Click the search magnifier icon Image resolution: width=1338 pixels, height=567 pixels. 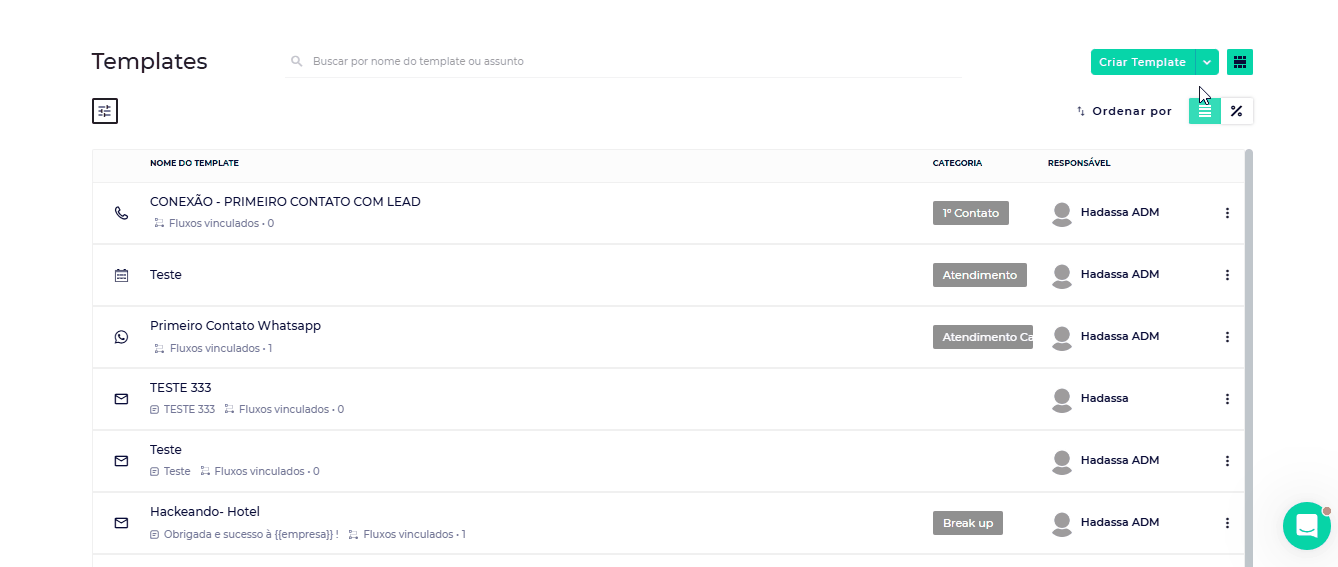(297, 61)
